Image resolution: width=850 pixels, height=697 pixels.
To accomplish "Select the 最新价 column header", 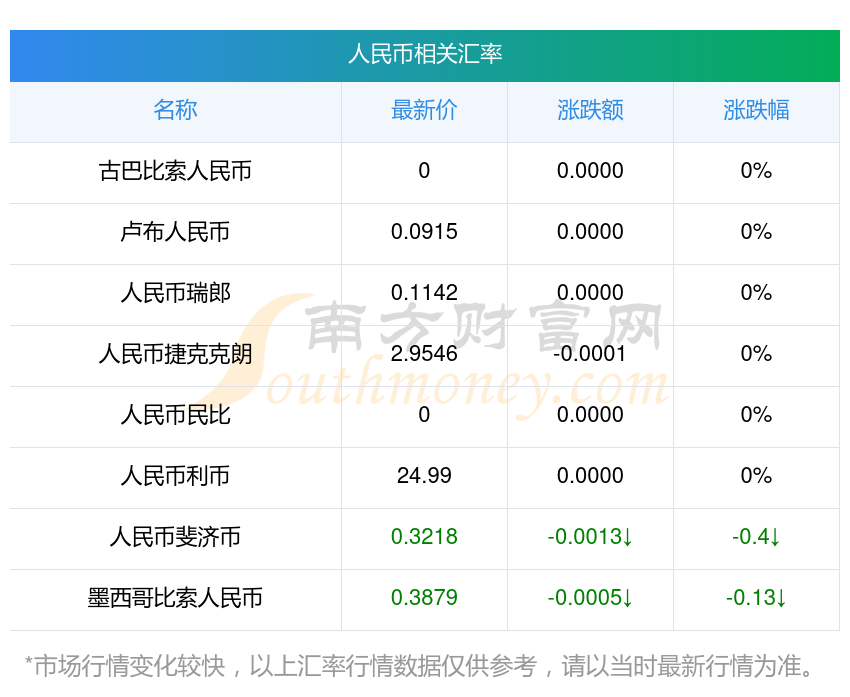I will pyautogui.click(x=424, y=110).
